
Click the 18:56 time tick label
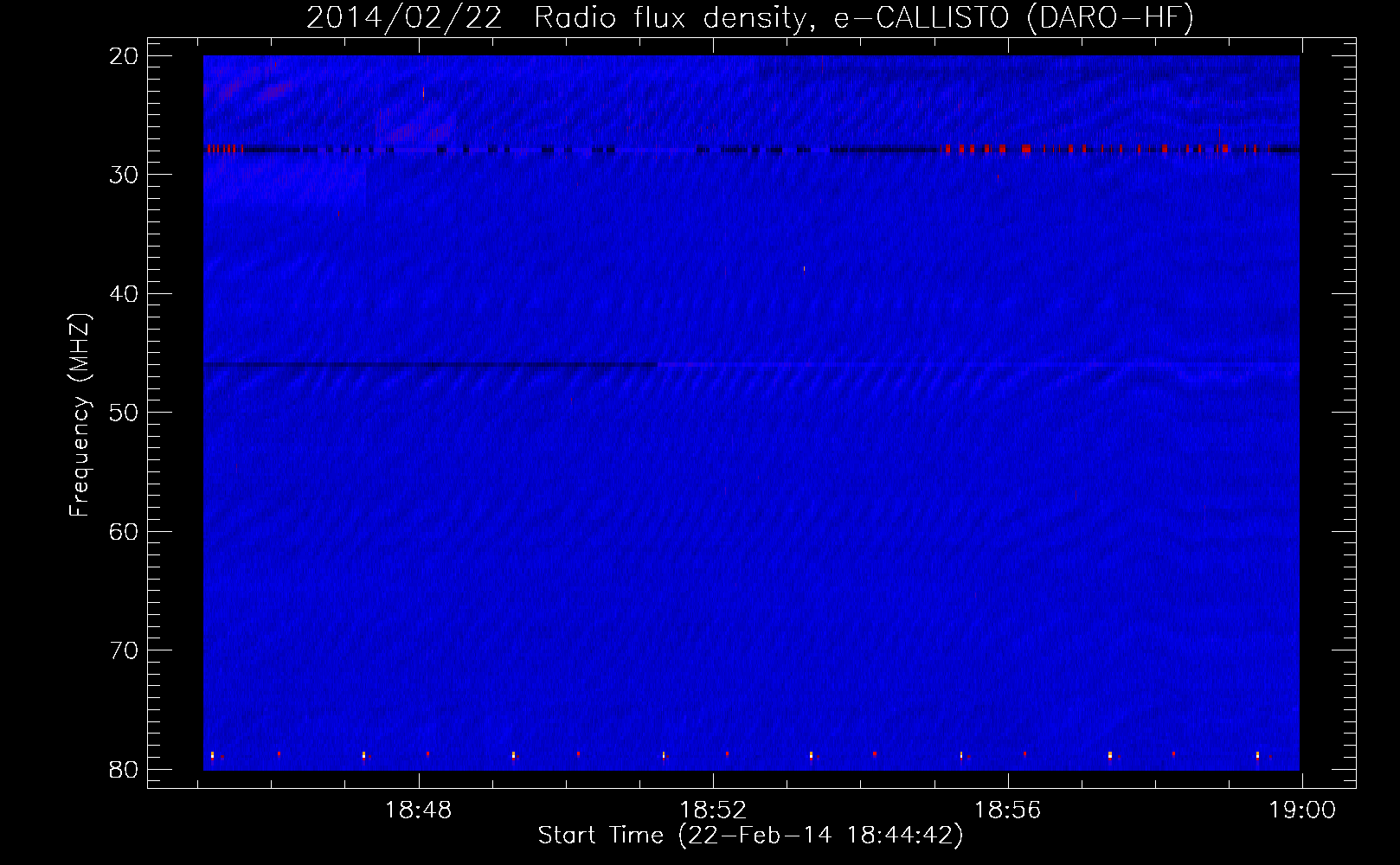tap(1007, 811)
